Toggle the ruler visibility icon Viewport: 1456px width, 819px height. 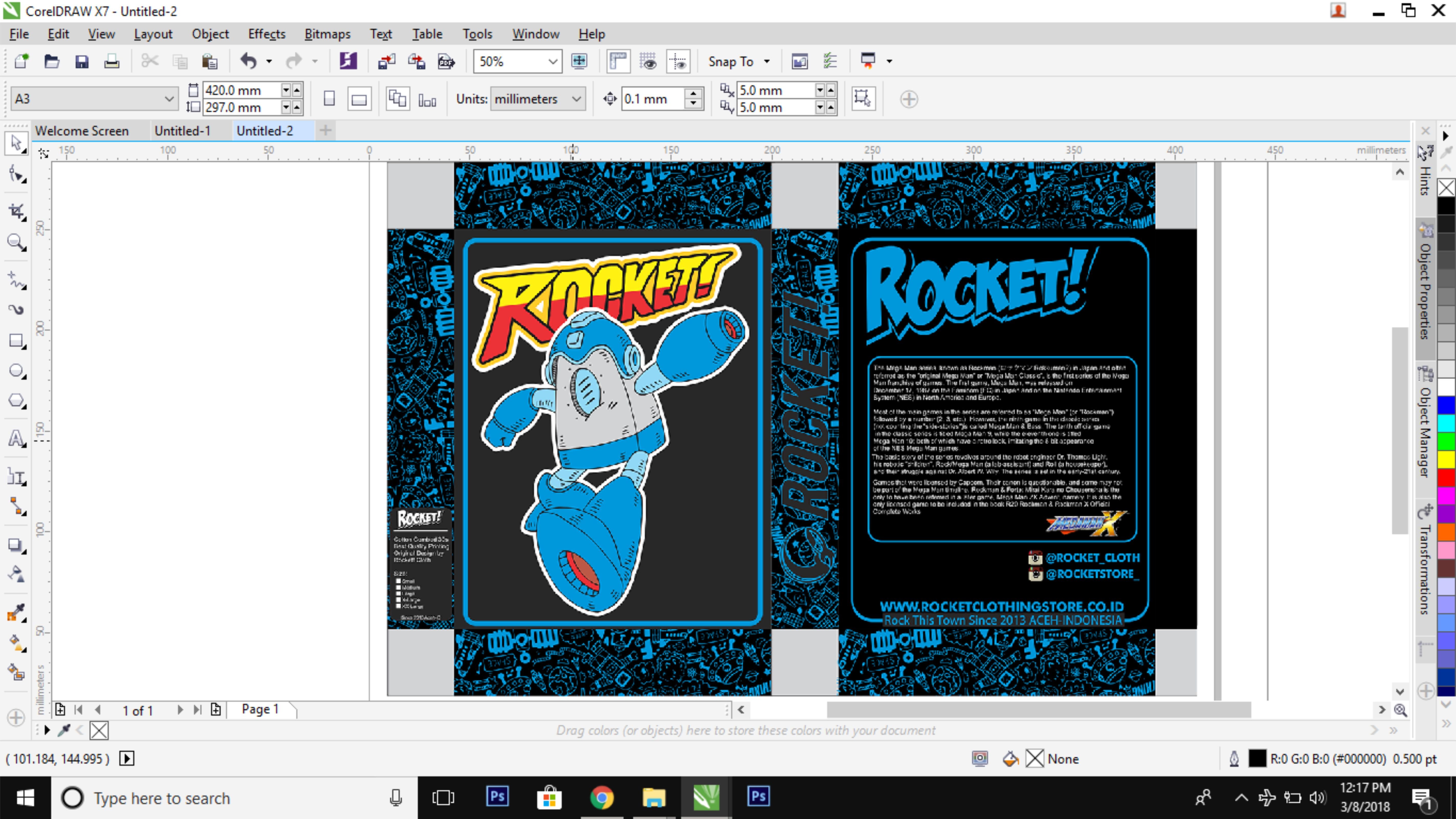pyautogui.click(x=618, y=61)
